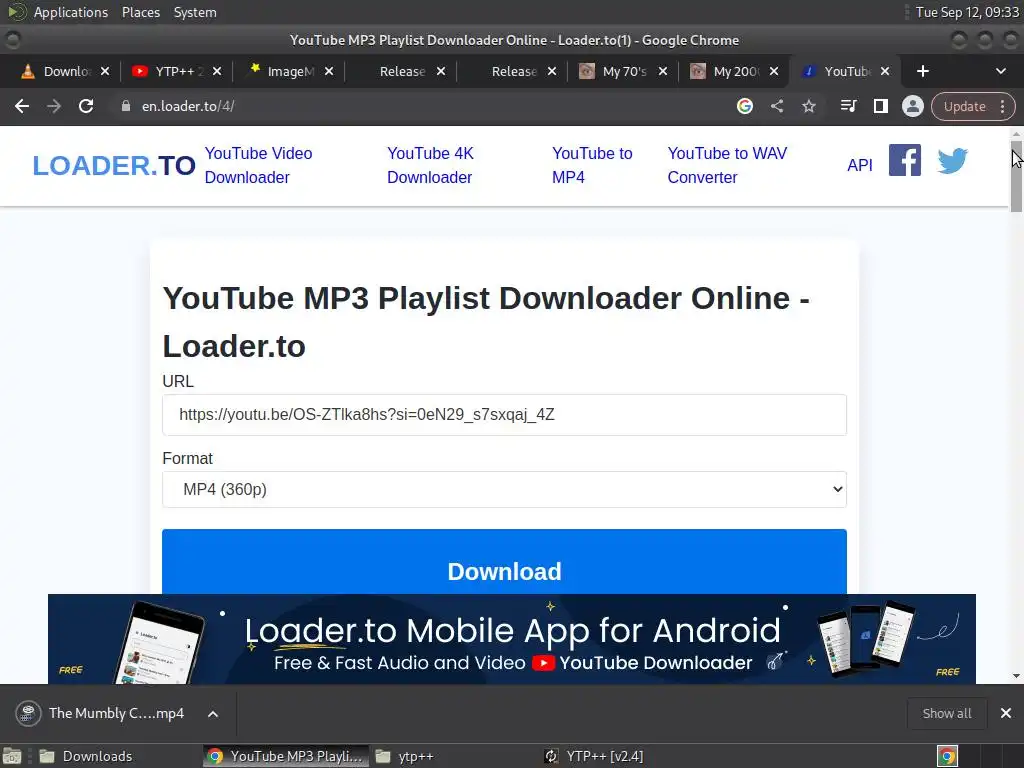Image resolution: width=1024 pixels, height=768 pixels.
Task: Click the blue Download button
Action: coord(504,562)
